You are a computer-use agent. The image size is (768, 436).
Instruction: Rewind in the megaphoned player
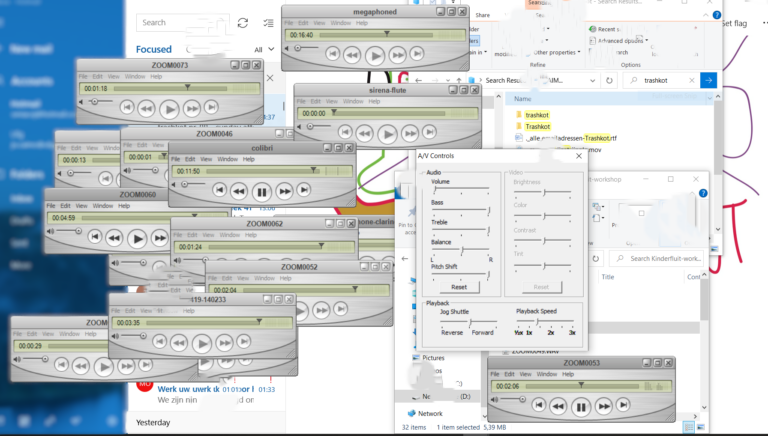coord(352,55)
